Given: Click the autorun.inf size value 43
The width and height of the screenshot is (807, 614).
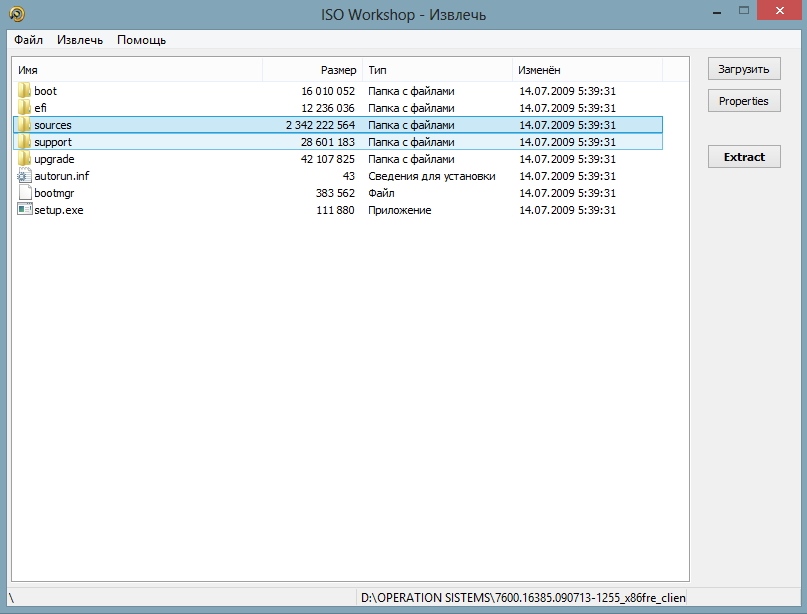Looking at the screenshot, I should (x=348, y=176).
